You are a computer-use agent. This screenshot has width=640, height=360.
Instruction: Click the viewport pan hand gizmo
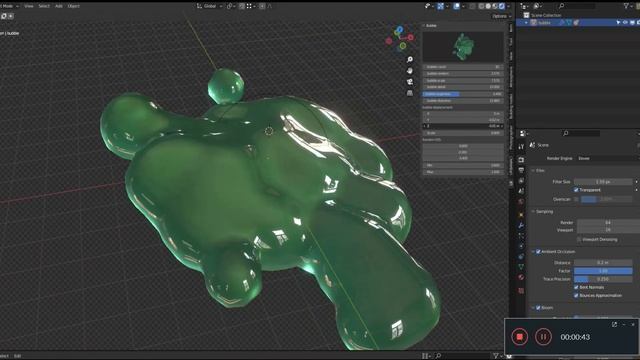tap(410, 71)
